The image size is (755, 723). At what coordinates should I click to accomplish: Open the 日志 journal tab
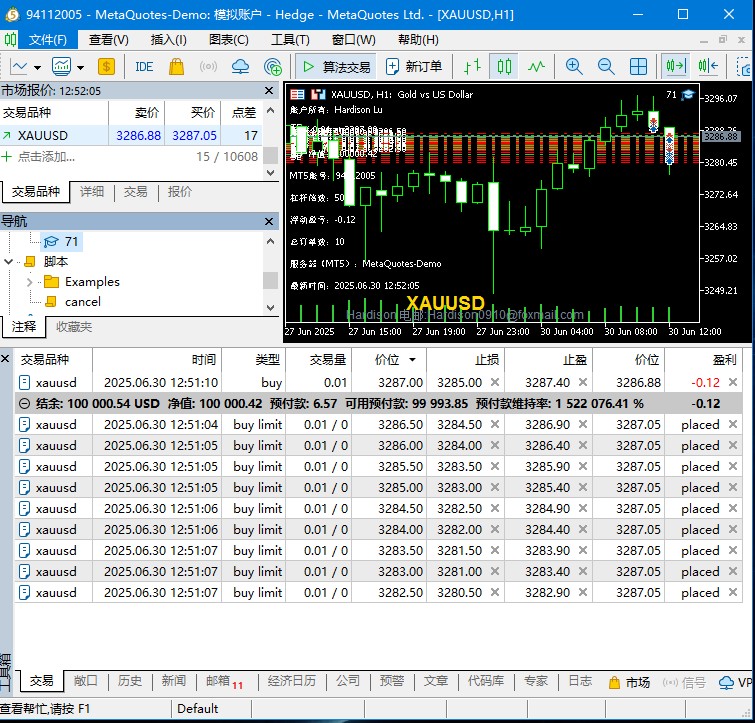580,681
